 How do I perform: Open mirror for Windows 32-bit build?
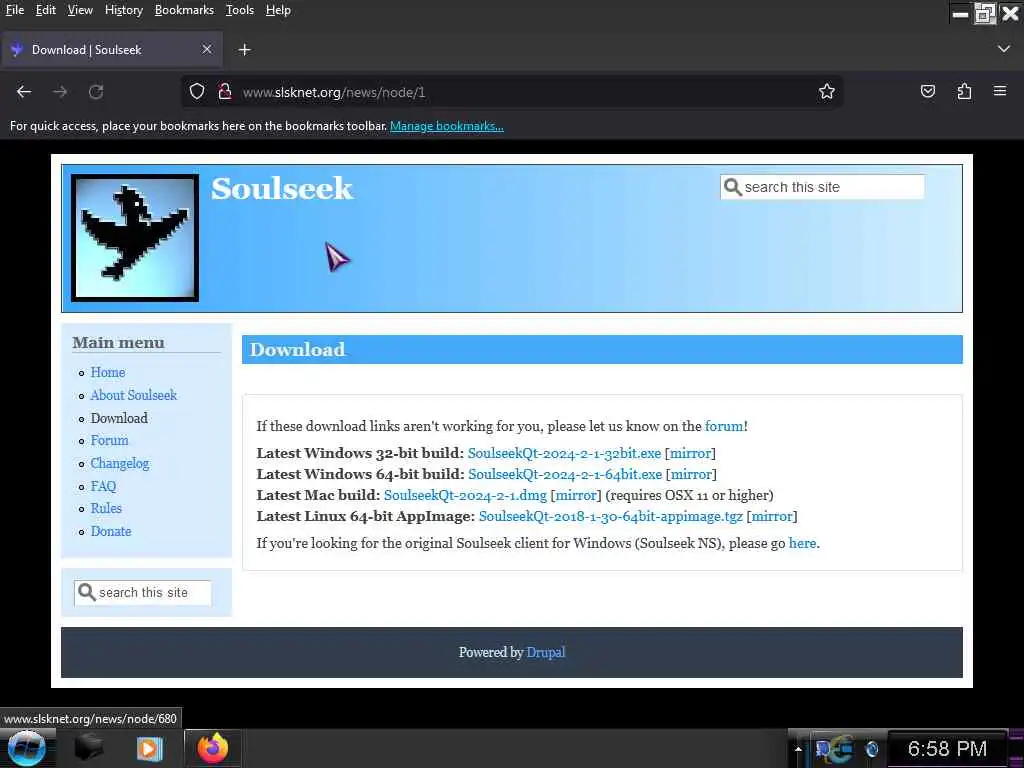click(x=690, y=453)
